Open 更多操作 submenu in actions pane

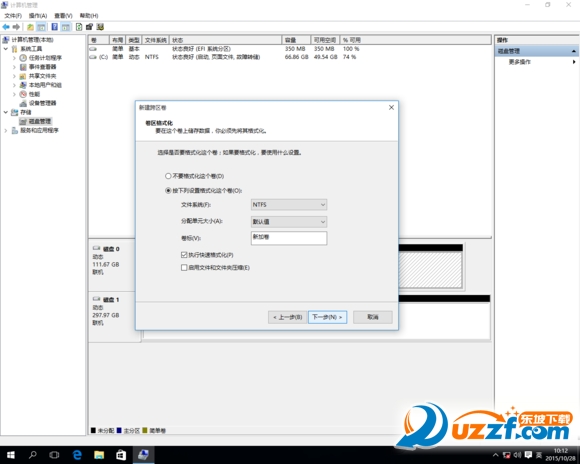536,62
